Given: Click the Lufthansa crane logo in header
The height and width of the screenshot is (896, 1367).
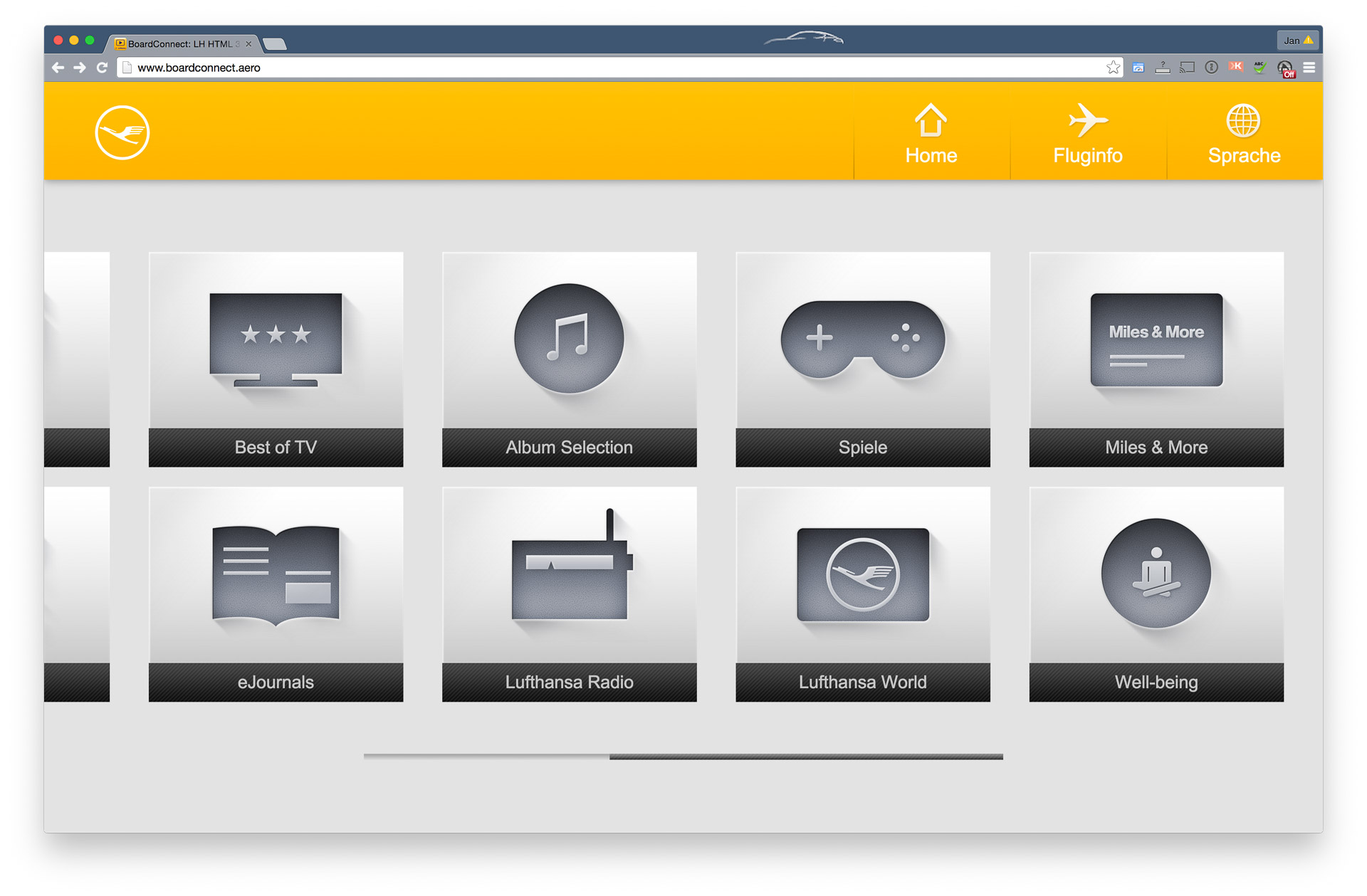Looking at the screenshot, I should pyautogui.click(x=122, y=132).
